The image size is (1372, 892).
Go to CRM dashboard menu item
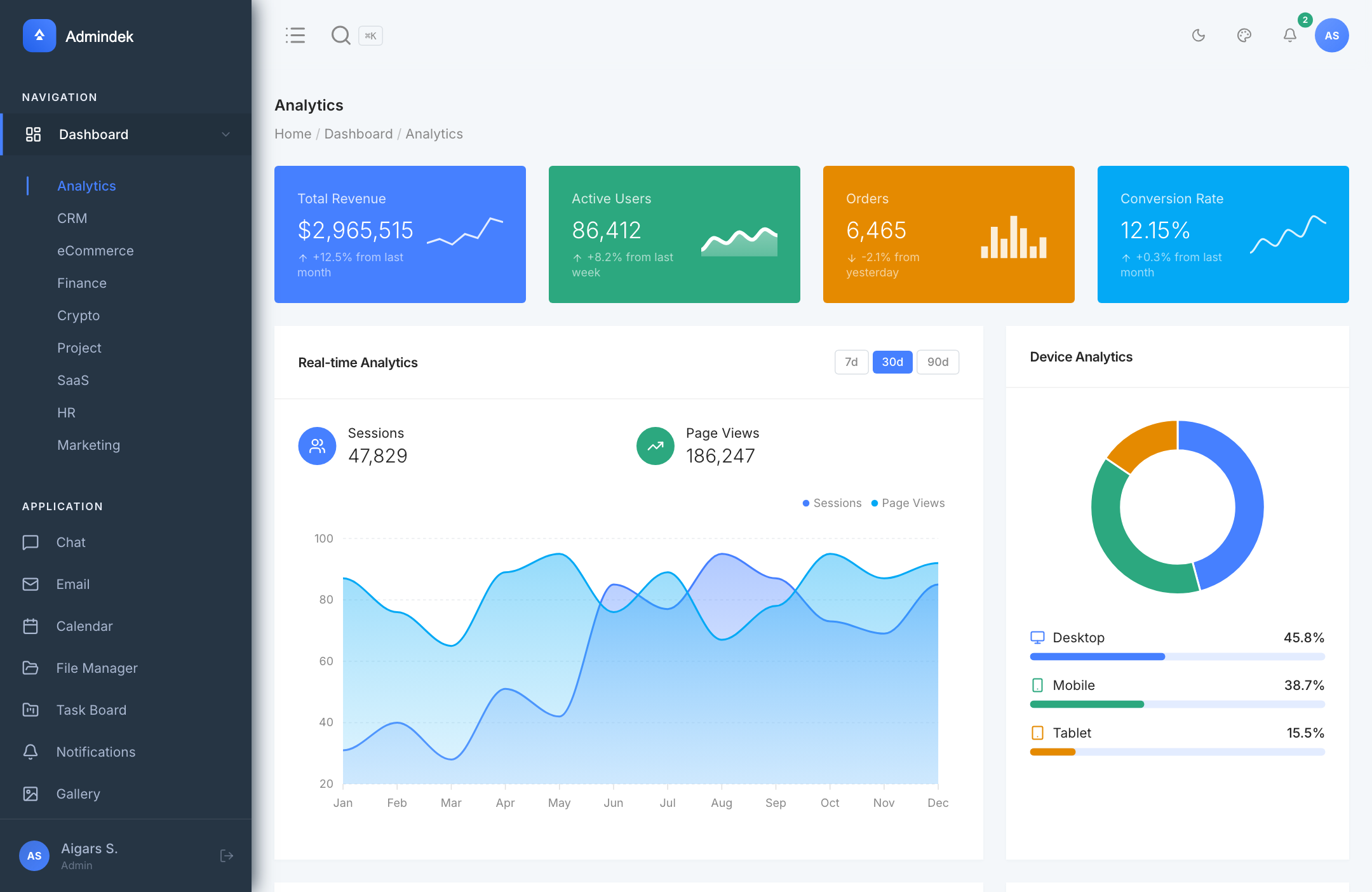click(72, 218)
